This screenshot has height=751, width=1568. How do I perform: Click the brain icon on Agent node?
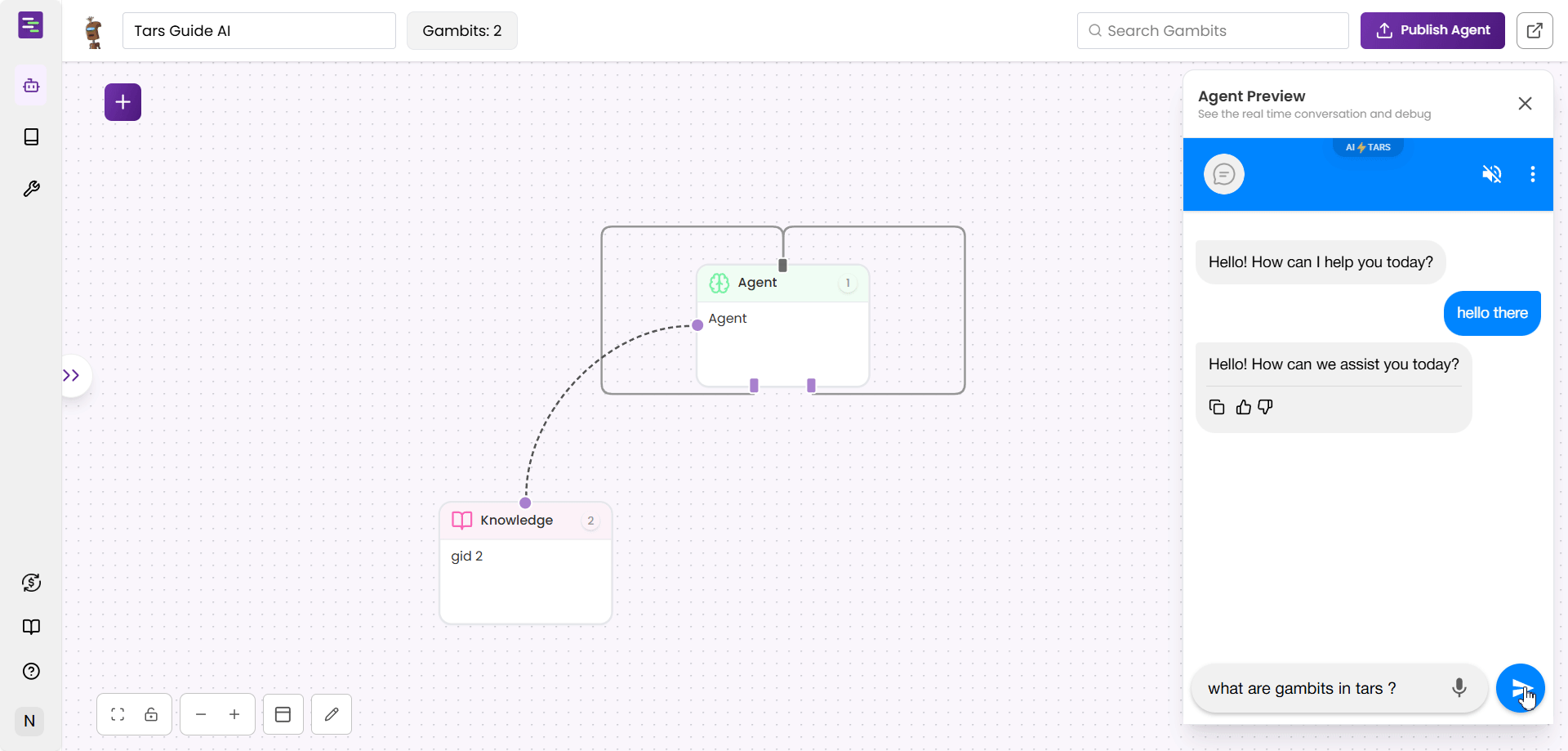(x=719, y=283)
